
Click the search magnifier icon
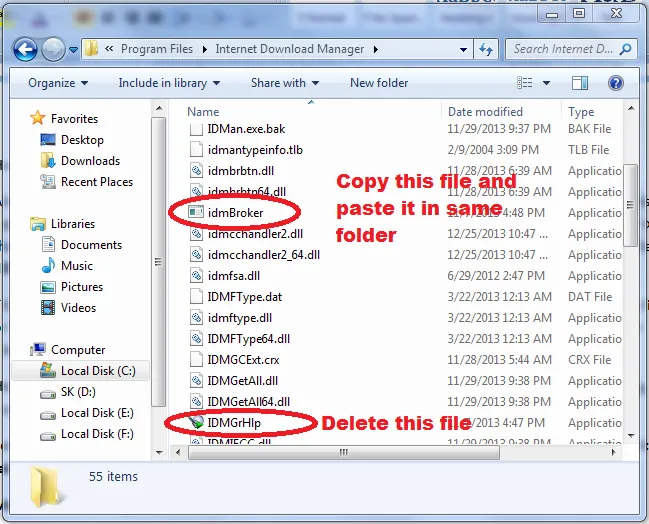[x=626, y=49]
